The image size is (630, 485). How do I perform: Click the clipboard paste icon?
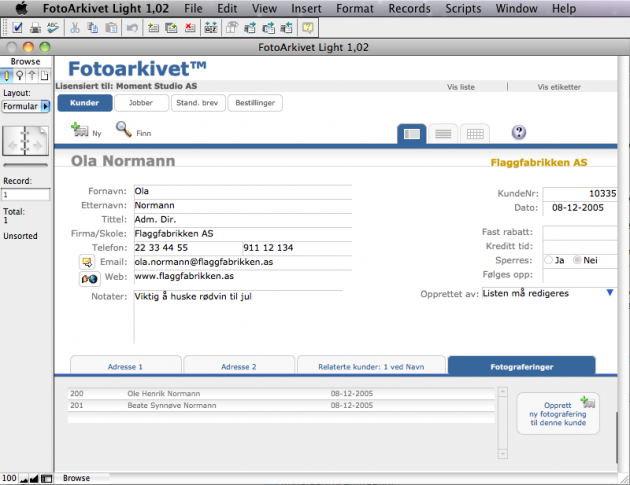[x=111, y=28]
